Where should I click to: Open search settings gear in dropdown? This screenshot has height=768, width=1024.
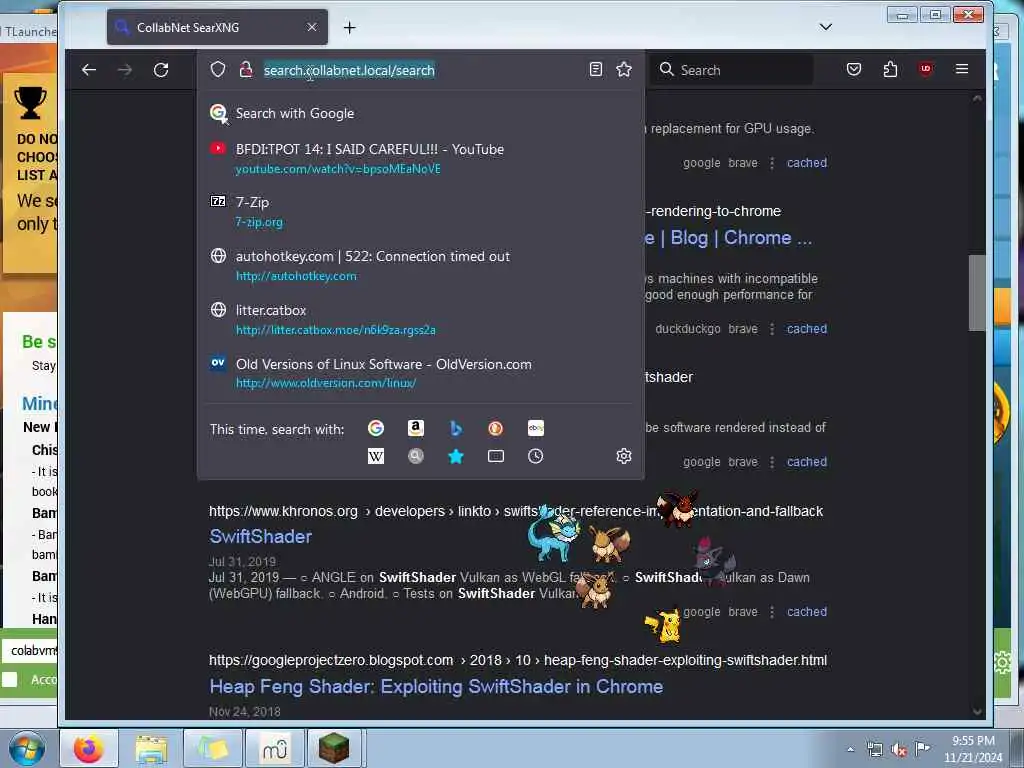624,456
